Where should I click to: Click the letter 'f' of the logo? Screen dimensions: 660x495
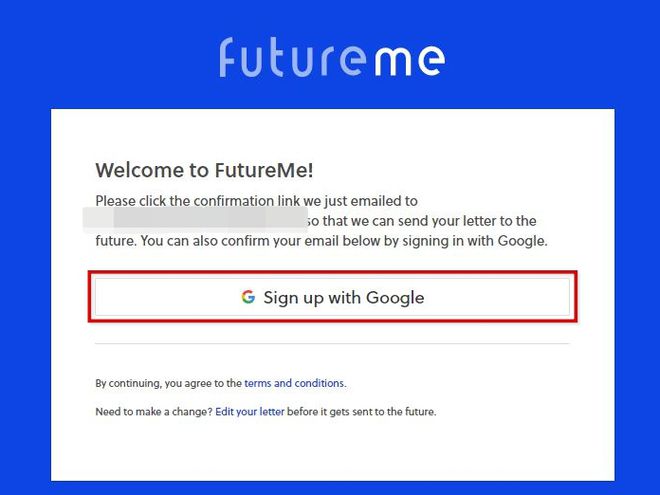point(227,57)
